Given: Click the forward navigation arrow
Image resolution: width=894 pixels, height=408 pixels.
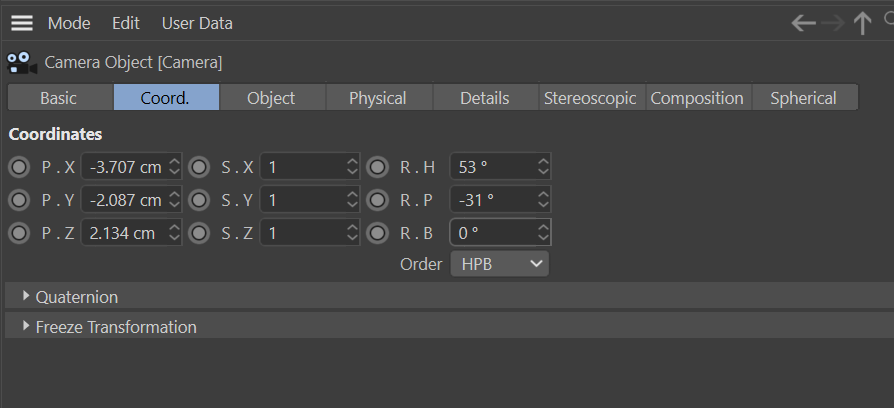Looking at the screenshot, I should click(833, 23).
